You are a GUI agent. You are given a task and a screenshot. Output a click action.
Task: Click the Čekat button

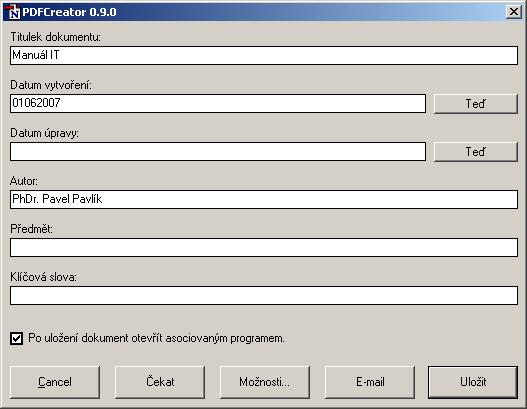click(x=160, y=382)
